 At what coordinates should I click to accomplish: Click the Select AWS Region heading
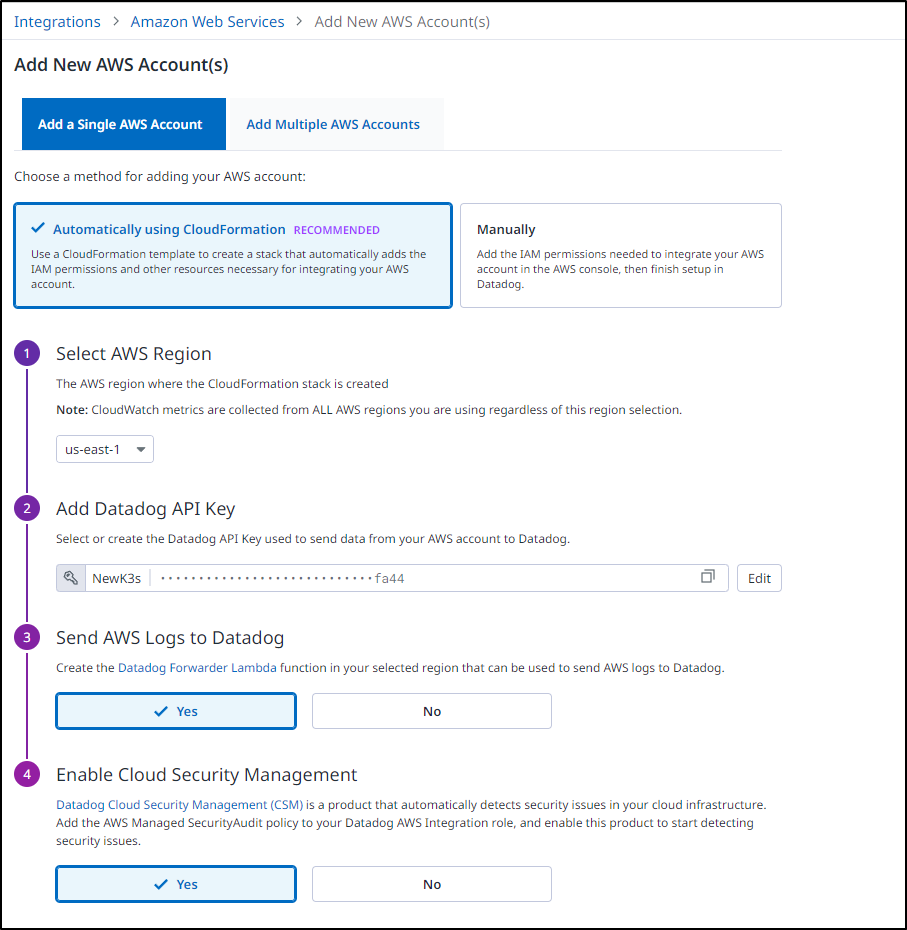(x=134, y=353)
